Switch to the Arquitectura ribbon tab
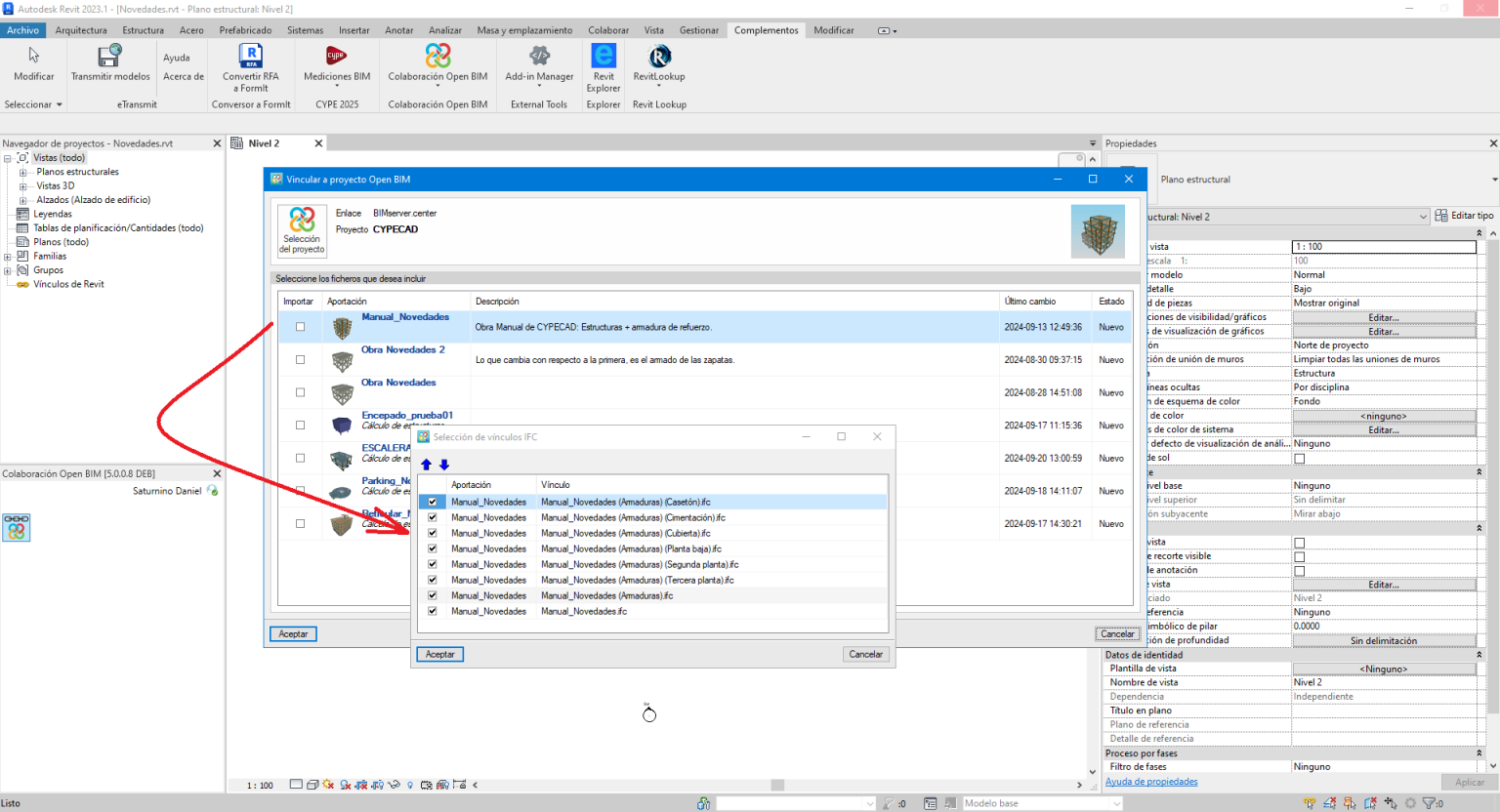Viewport: 1500px width, 812px height. click(x=81, y=30)
